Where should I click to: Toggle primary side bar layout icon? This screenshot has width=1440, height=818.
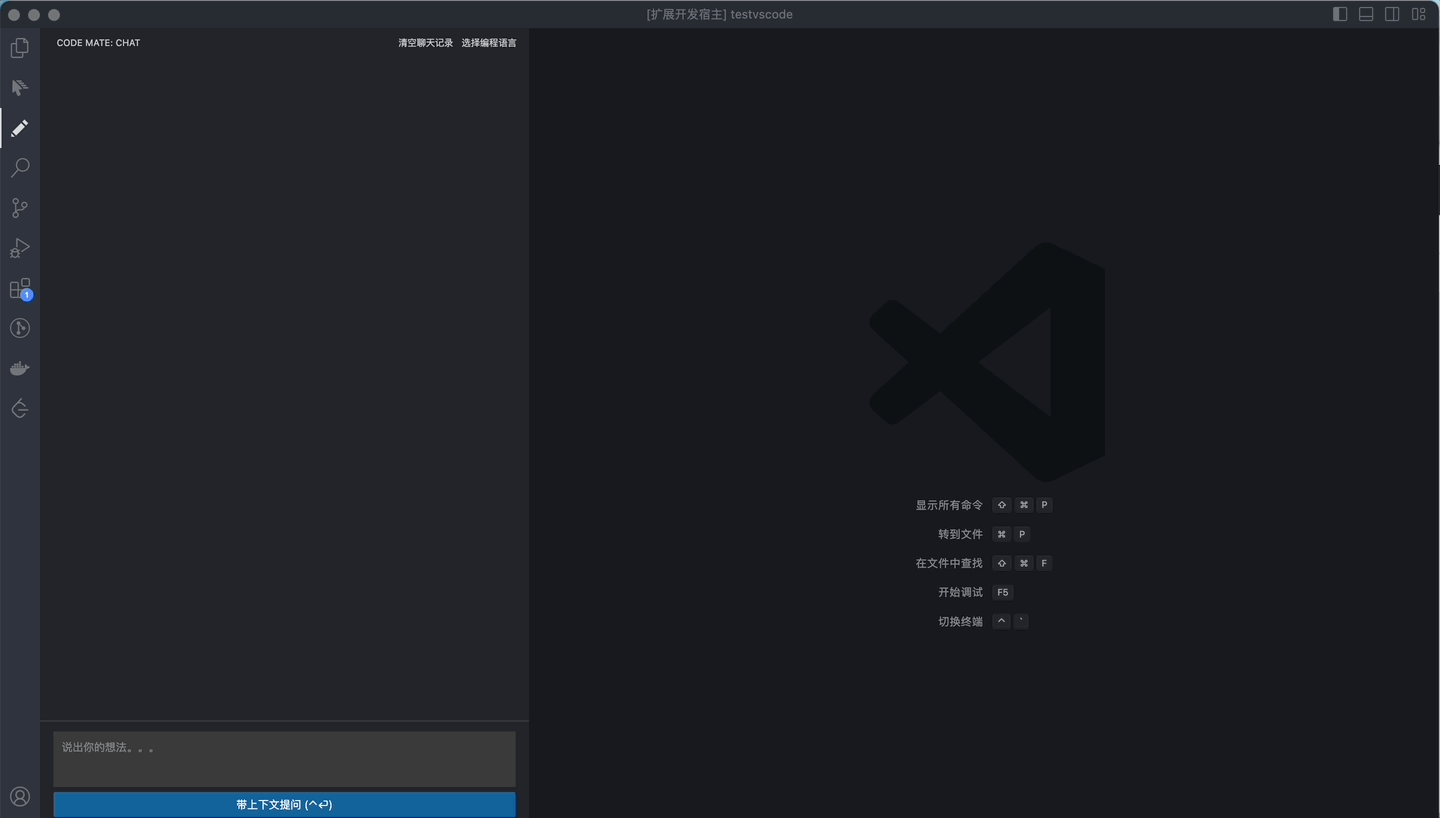click(1341, 14)
